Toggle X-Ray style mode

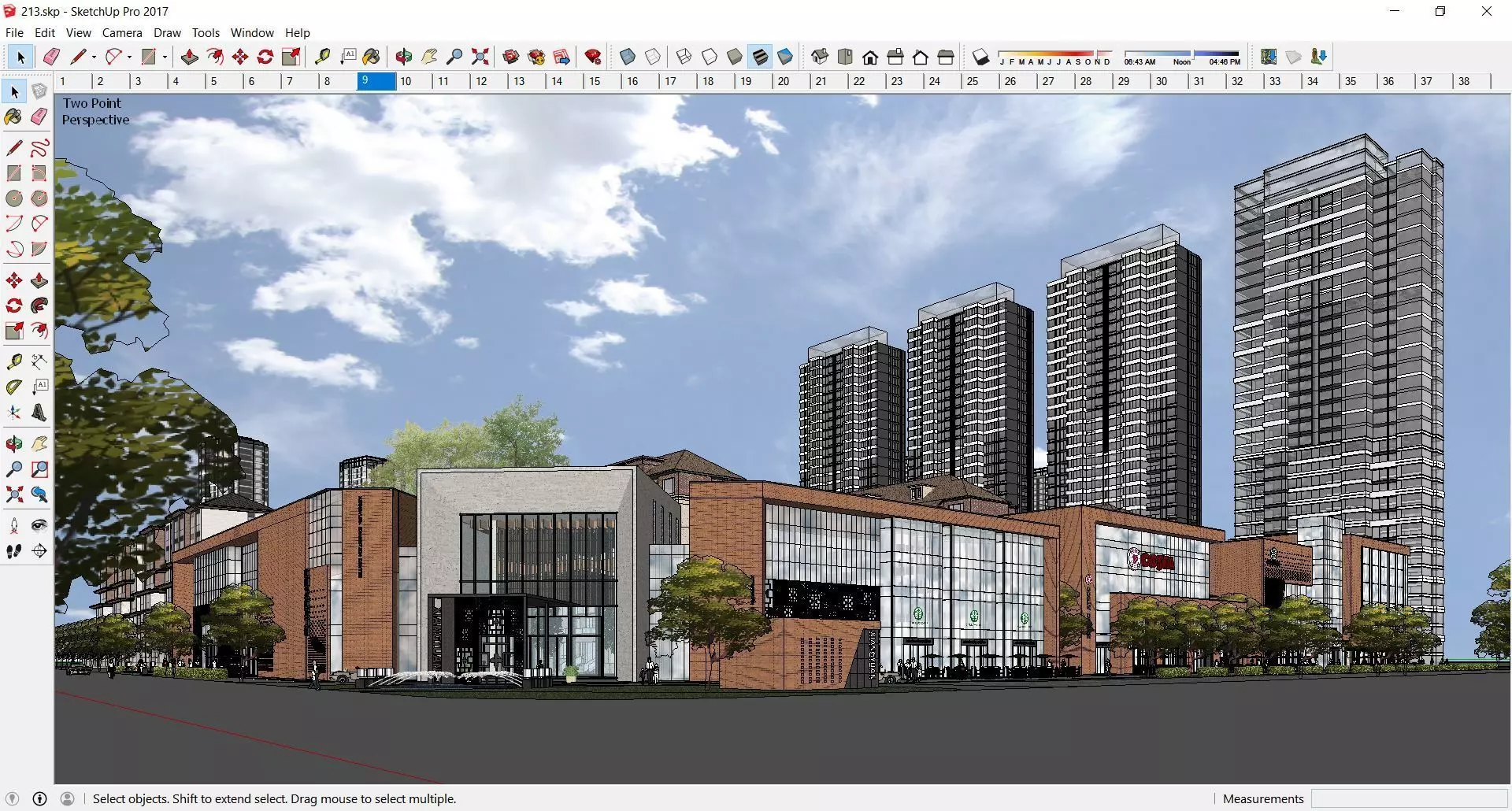pos(628,57)
